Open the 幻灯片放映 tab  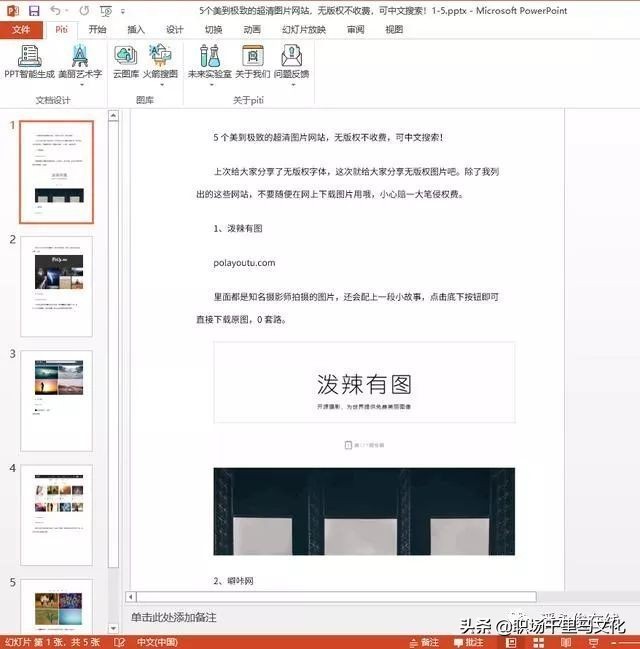303,30
